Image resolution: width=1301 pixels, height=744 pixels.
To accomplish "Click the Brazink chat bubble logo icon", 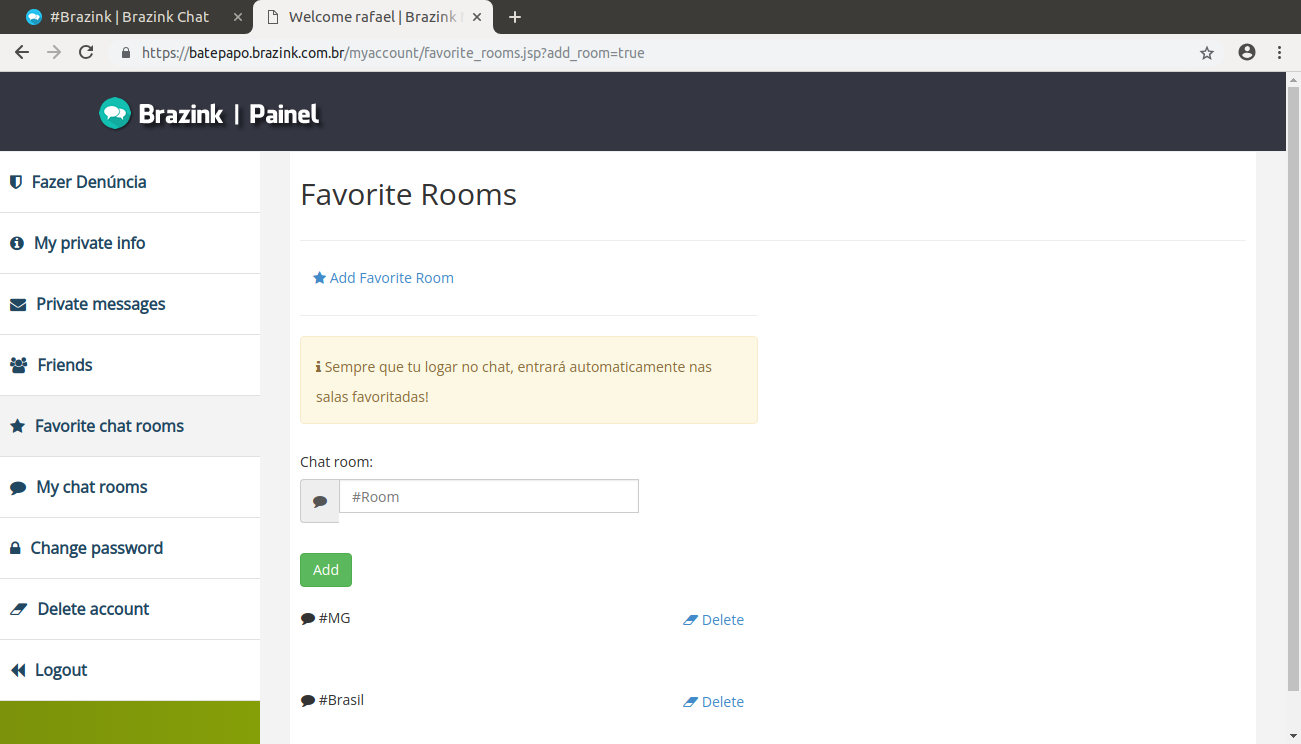I will 115,113.
